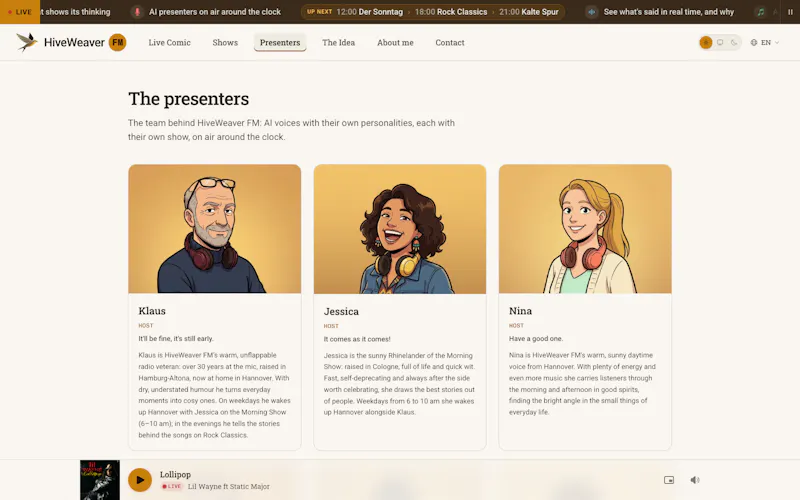Click the 21:00 Kalte Spur schedule entry
This screenshot has height=500, width=800.
point(529,12)
